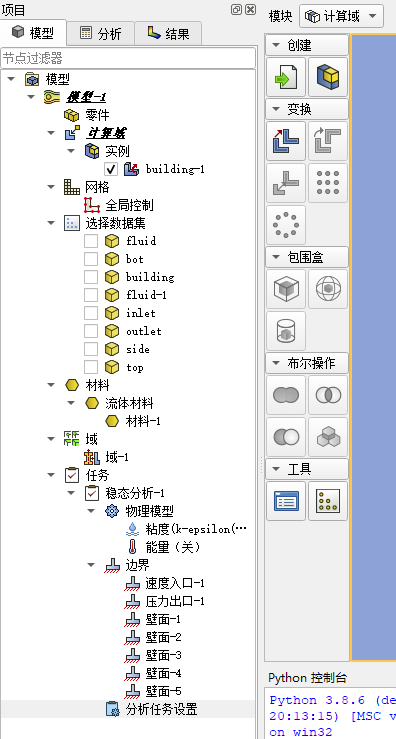Create a cylindrical bounding box under 包围盒
The image size is (396, 739).
[286, 330]
